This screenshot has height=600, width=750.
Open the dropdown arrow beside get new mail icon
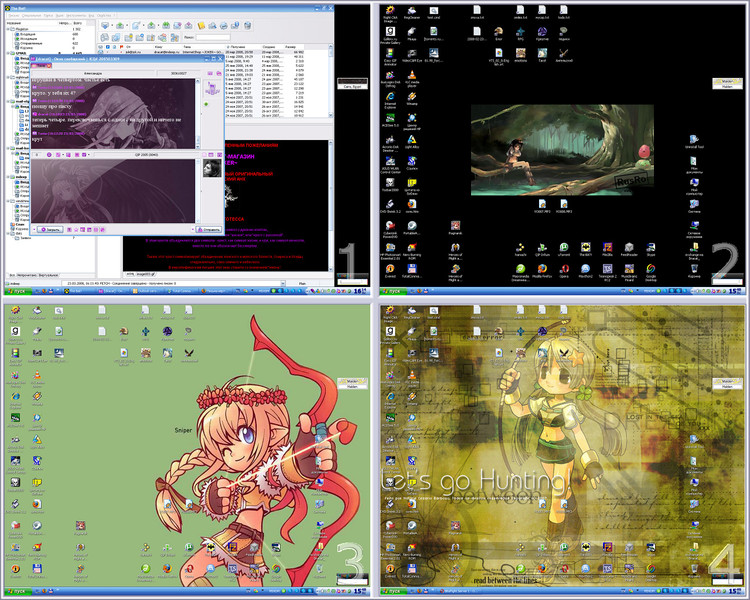(112, 25)
